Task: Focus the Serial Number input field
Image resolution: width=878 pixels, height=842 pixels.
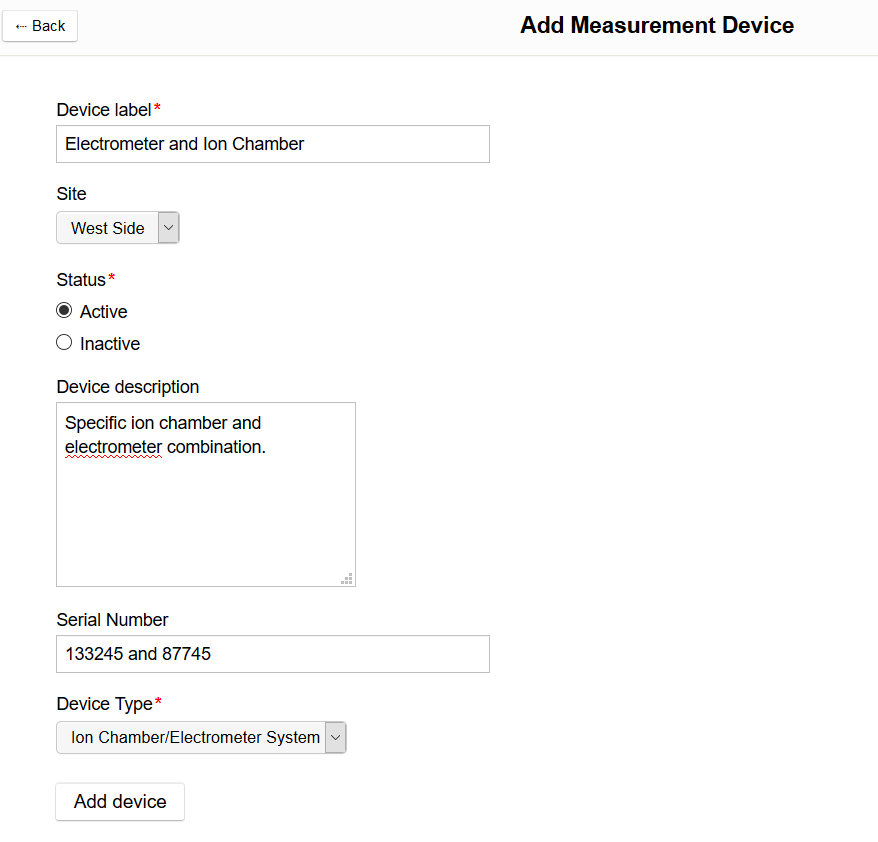Action: pyautogui.click(x=272, y=654)
